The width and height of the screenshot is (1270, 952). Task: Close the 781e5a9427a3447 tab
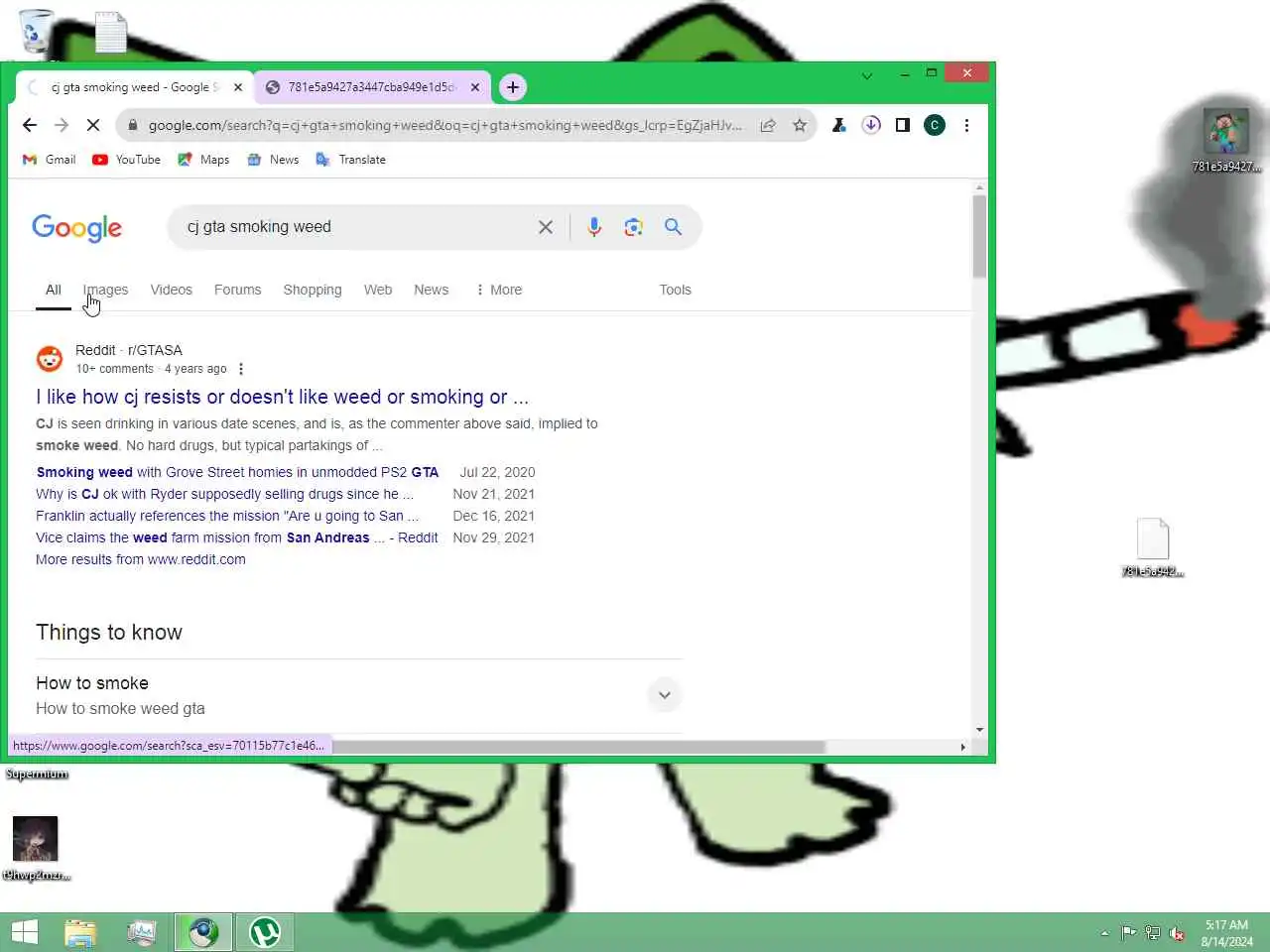475,87
